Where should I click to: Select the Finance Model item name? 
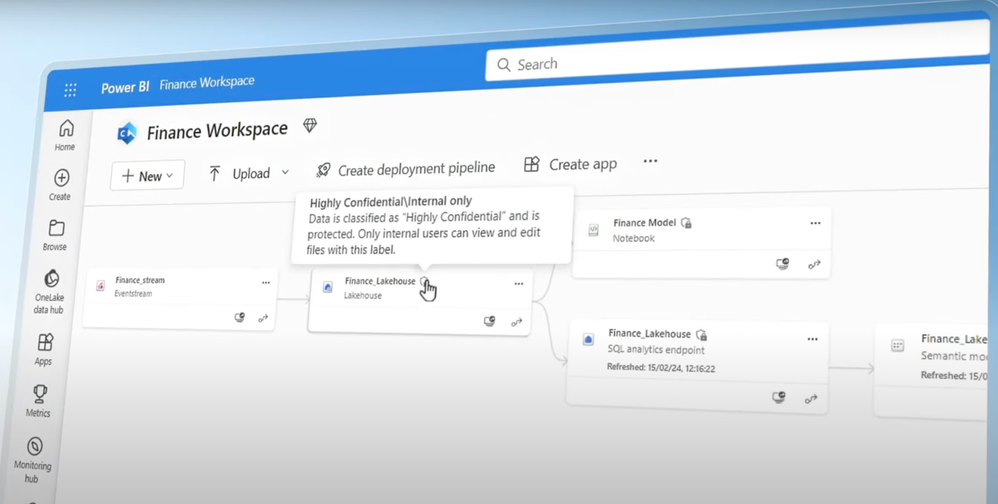point(644,223)
